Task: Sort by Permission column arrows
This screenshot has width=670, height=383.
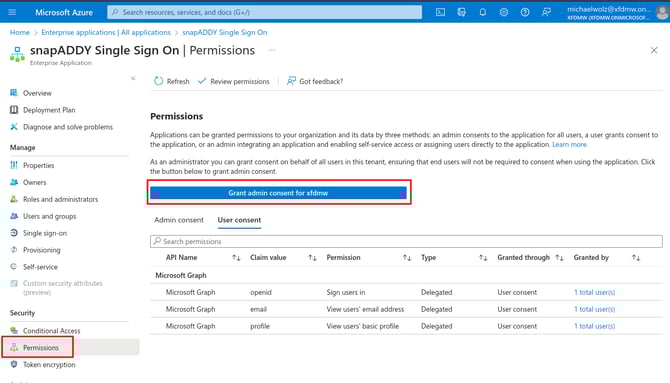Action: (x=407, y=258)
